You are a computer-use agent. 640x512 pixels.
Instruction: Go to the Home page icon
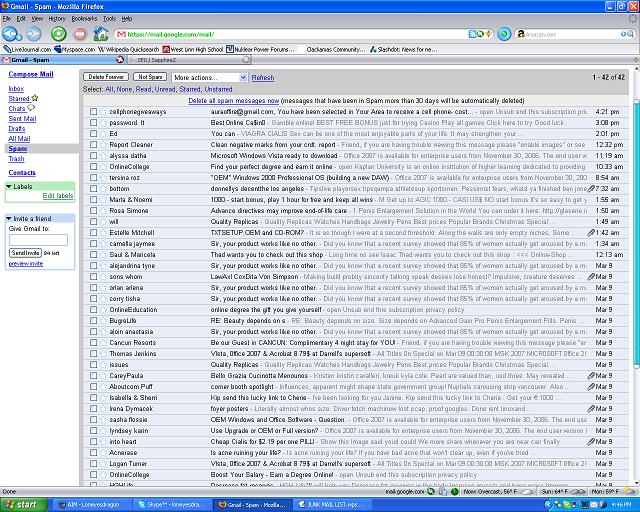click(101, 34)
